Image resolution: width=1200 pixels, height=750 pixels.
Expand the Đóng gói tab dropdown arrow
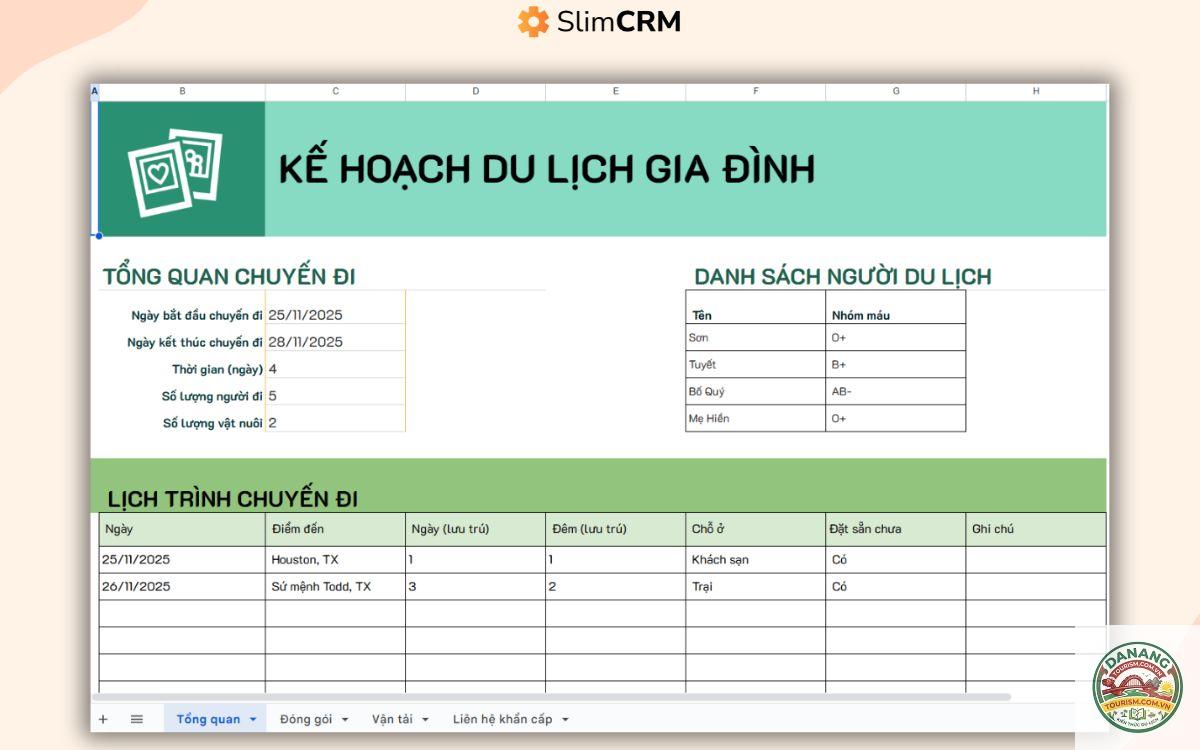coord(345,719)
